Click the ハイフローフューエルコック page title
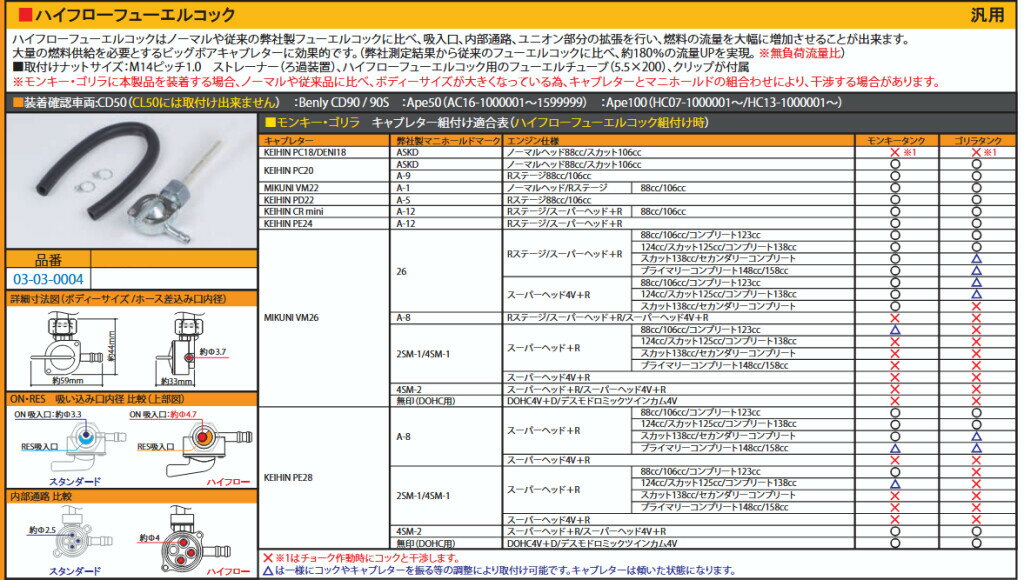This screenshot has height=580, width=1024. pyautogui.click(x=135, y=14)
